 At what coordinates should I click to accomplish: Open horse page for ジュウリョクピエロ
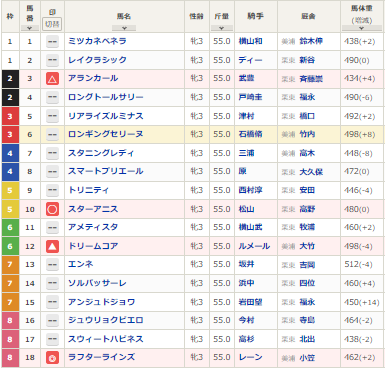coord(106,320)
